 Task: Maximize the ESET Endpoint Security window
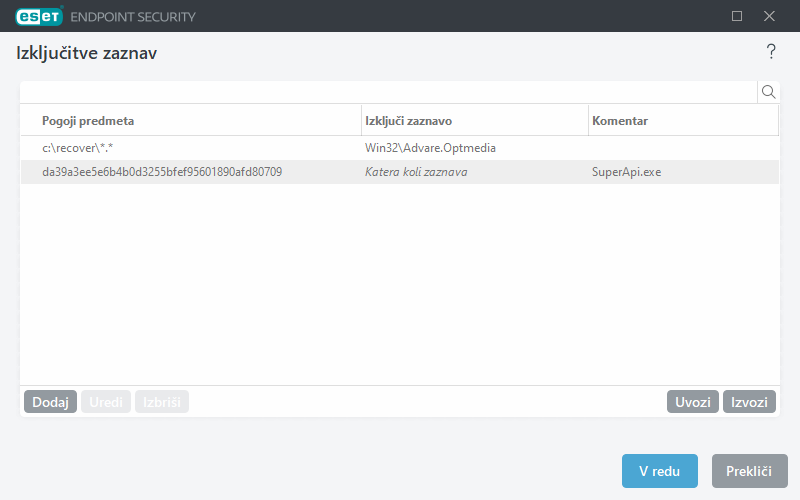(737, 16)
